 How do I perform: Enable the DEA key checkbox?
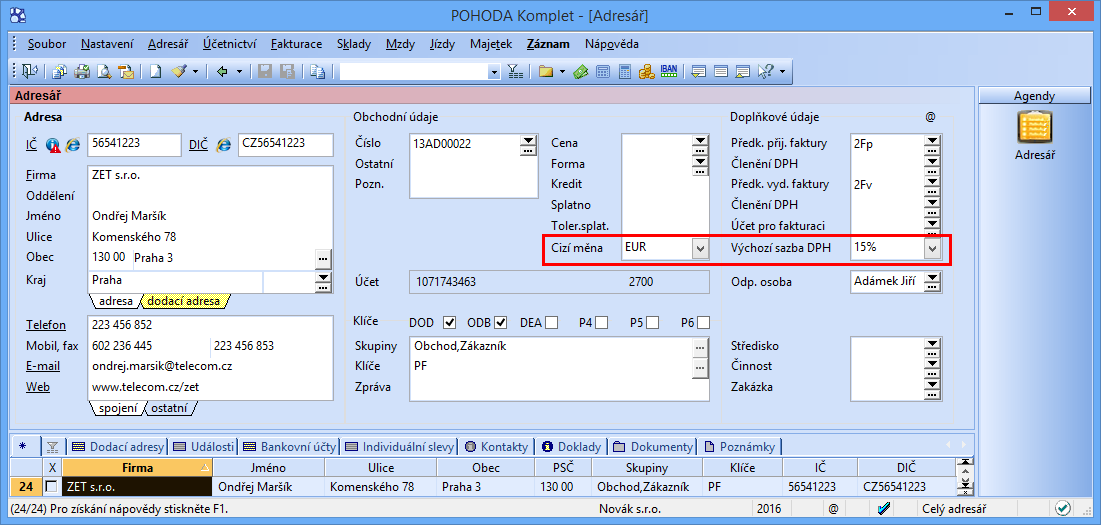(551, 323)
